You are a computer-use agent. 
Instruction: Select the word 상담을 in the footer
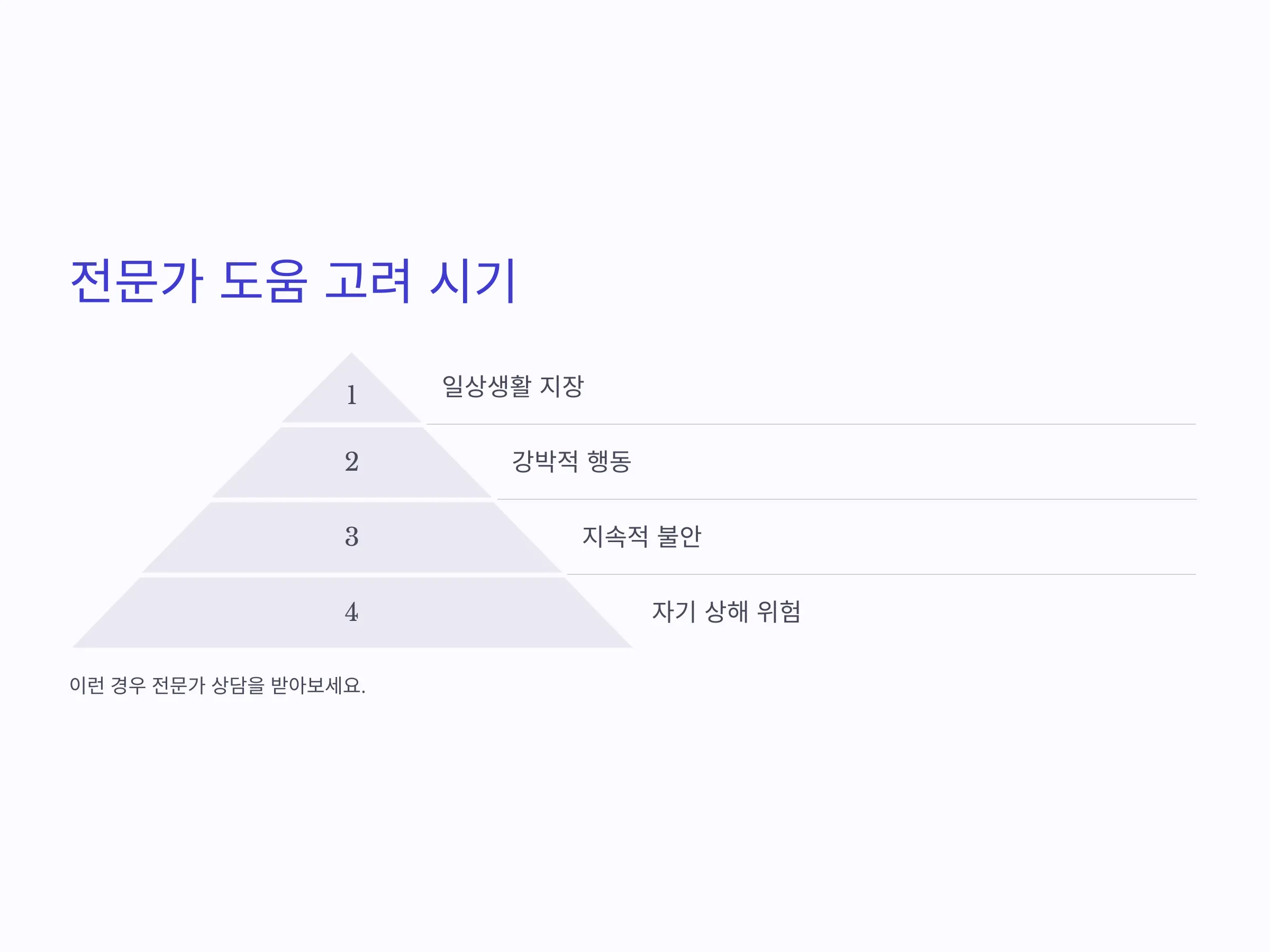coord(238,685)
